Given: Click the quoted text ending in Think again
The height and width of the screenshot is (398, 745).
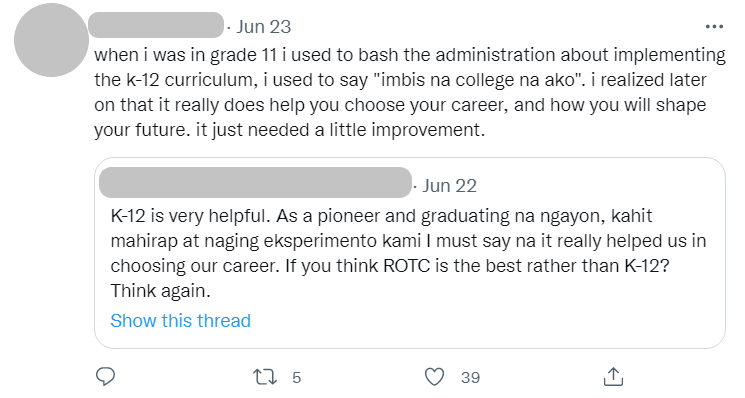Looking at the screenshot, I should (x=408, y=253).
